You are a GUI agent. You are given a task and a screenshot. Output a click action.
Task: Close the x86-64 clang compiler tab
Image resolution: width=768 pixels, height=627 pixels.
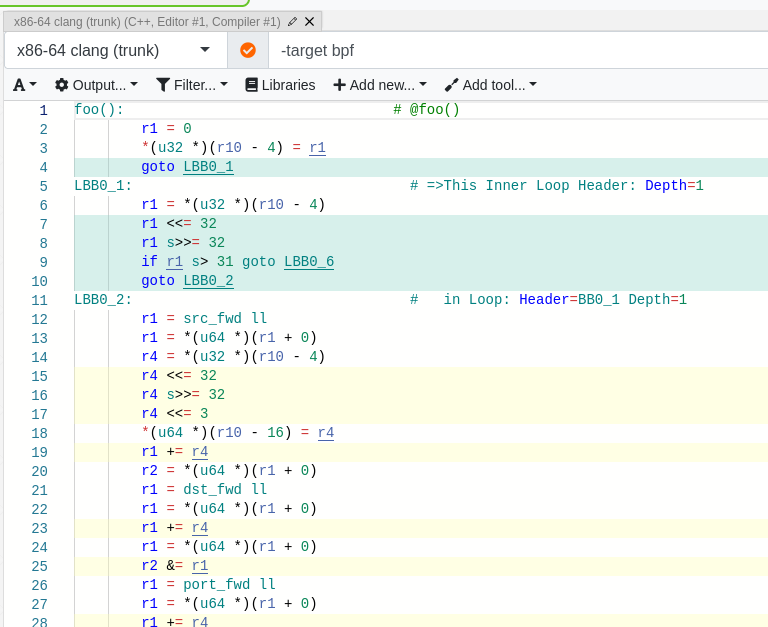[x=309, y=22]
